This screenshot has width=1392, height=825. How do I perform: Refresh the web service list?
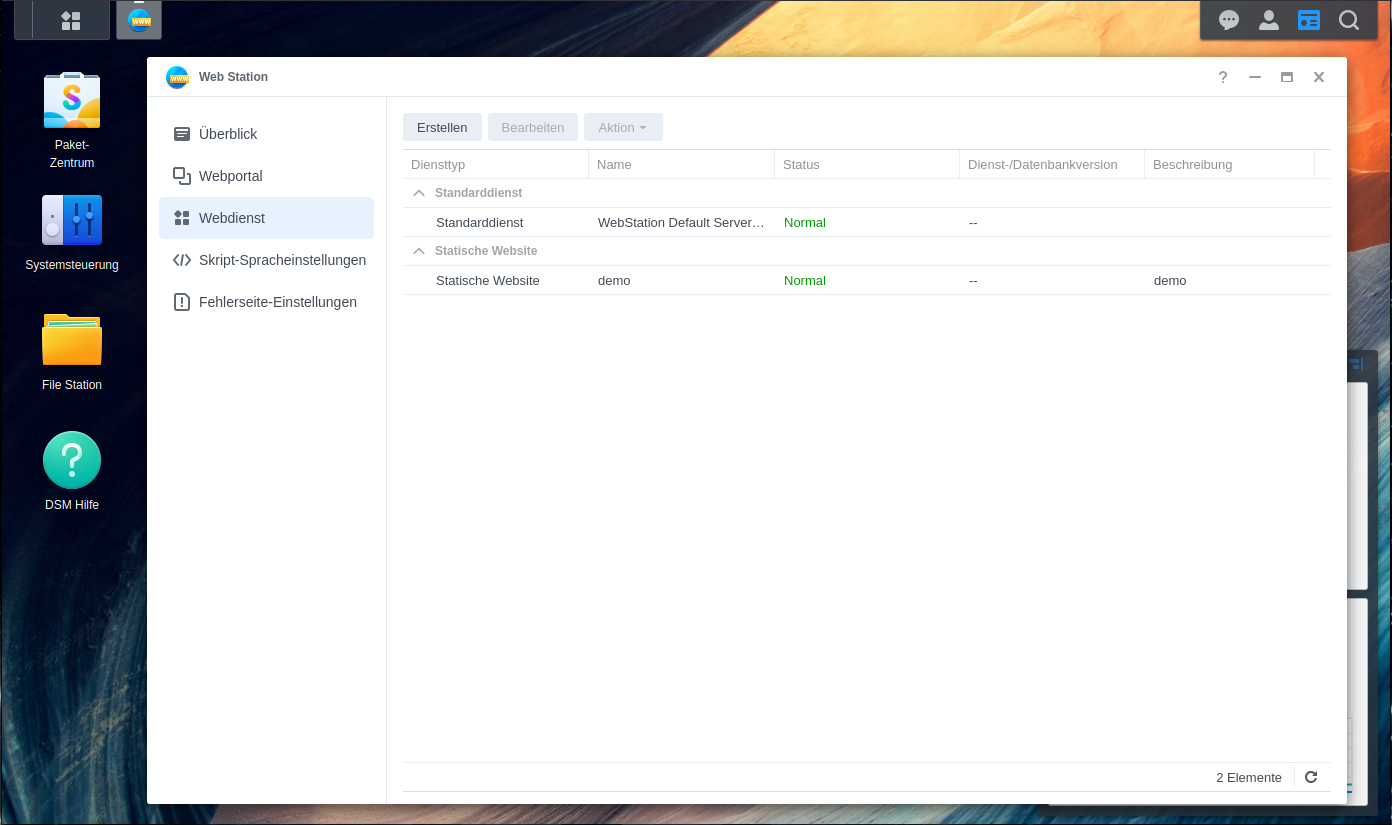click(x=1311, y=777)
